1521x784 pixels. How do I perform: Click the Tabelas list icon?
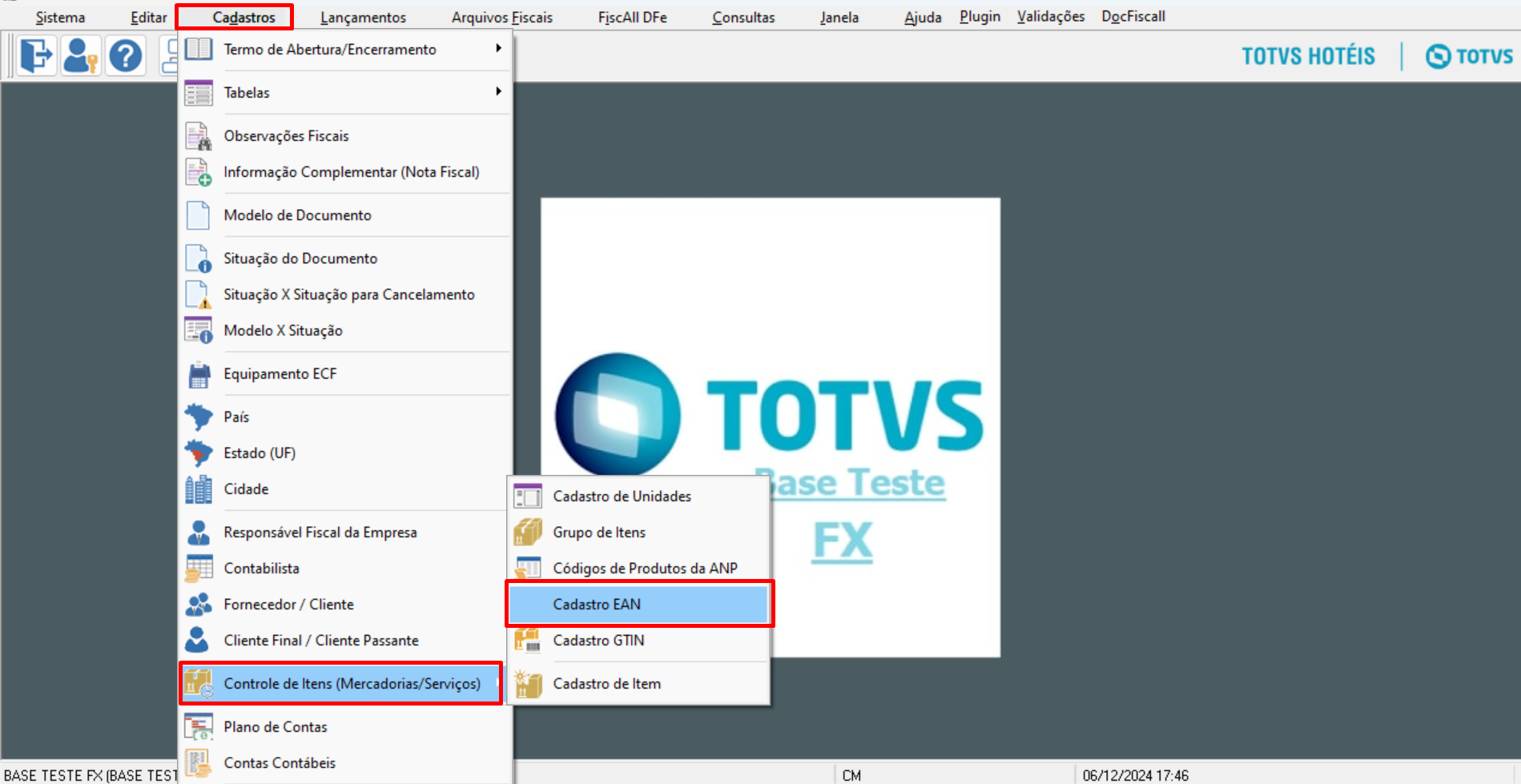(199, 93)
